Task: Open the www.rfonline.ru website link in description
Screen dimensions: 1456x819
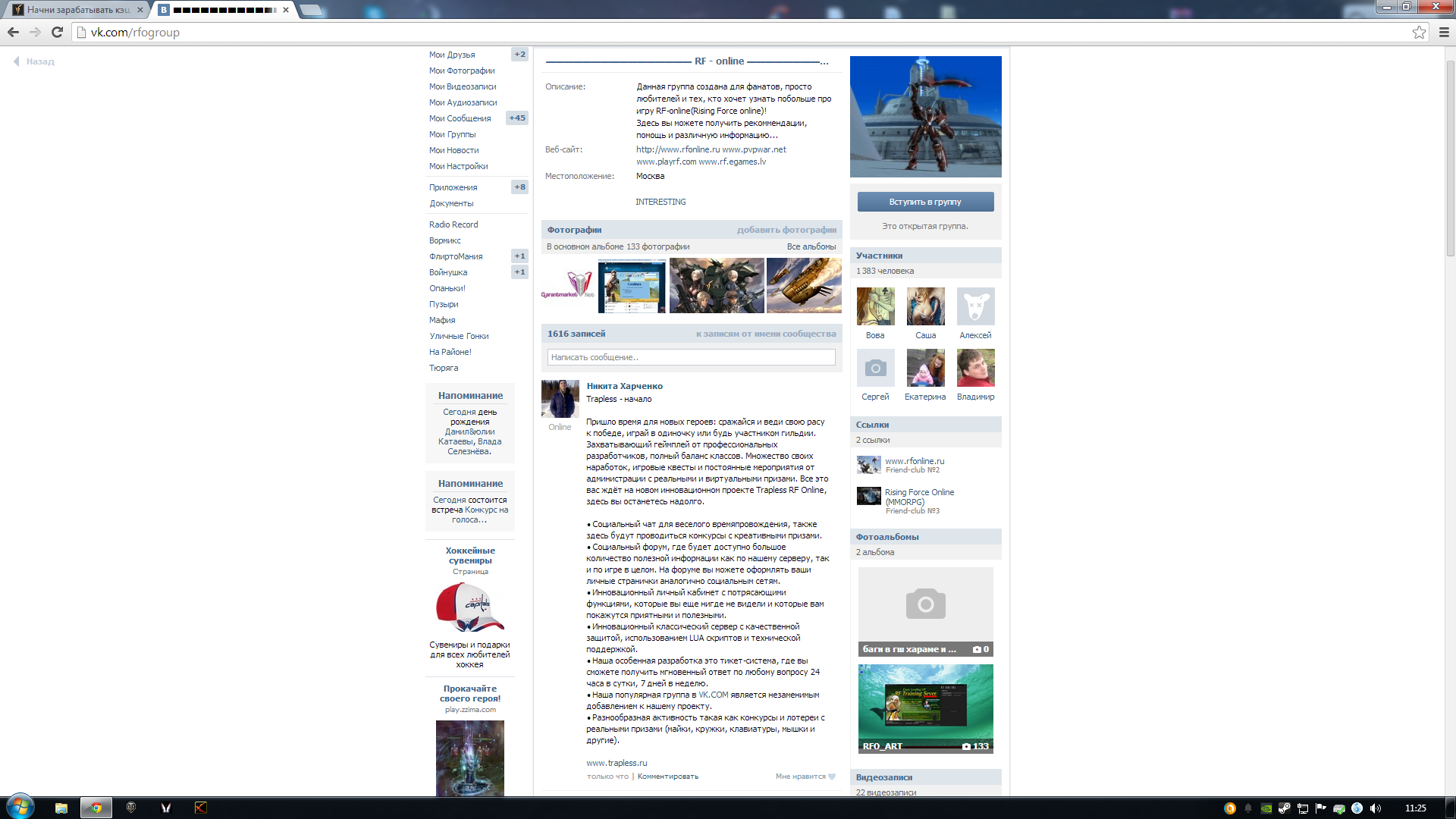Action: point(678,149)
